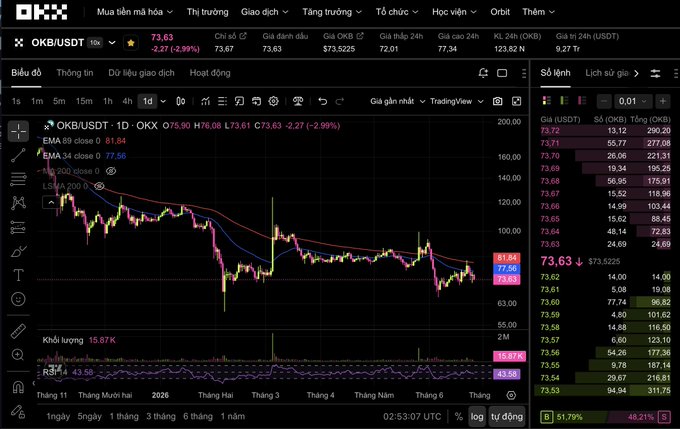
Task: Select the crosshair cursor tool
Action: [18, 131]
